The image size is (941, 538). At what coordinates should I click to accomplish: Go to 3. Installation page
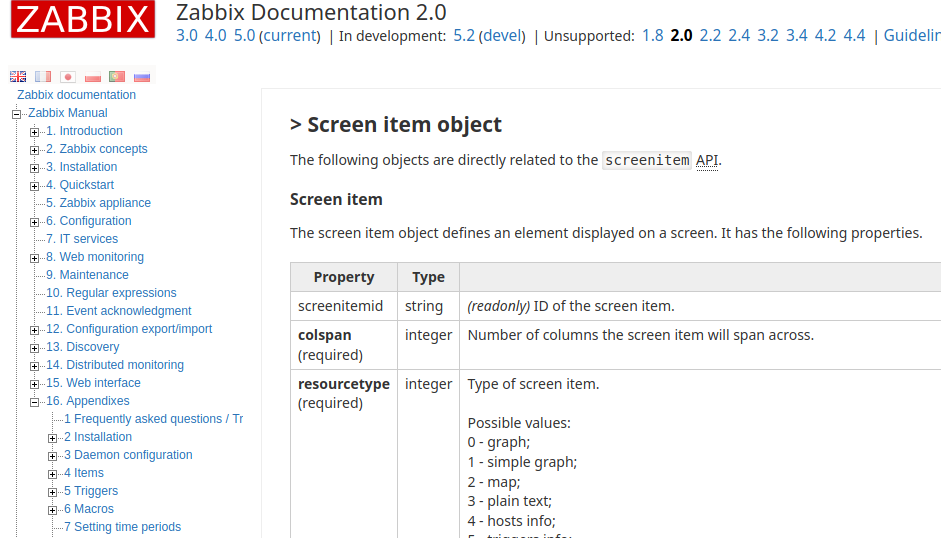click(82, 167)
